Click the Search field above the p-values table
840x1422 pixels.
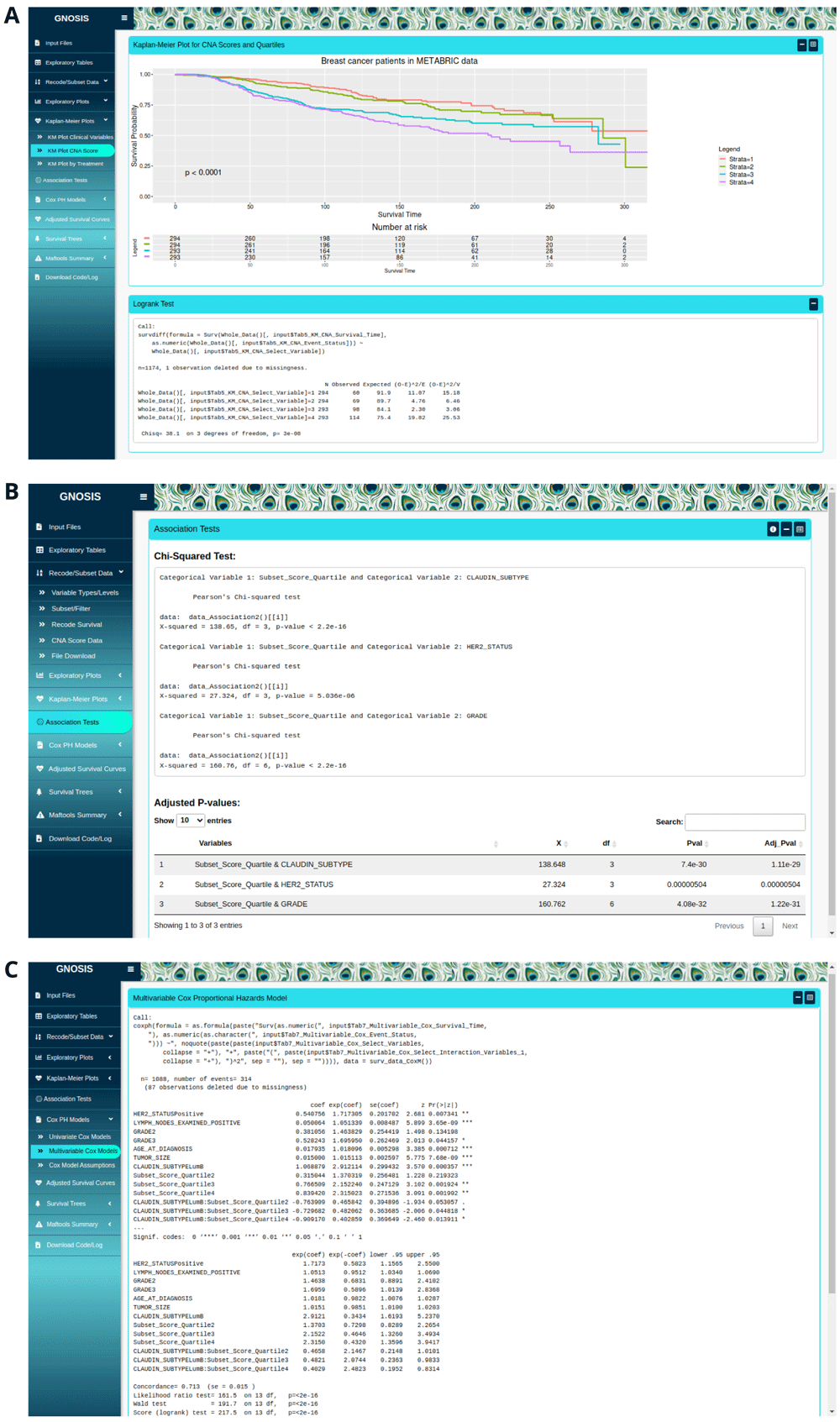[744, 821]
